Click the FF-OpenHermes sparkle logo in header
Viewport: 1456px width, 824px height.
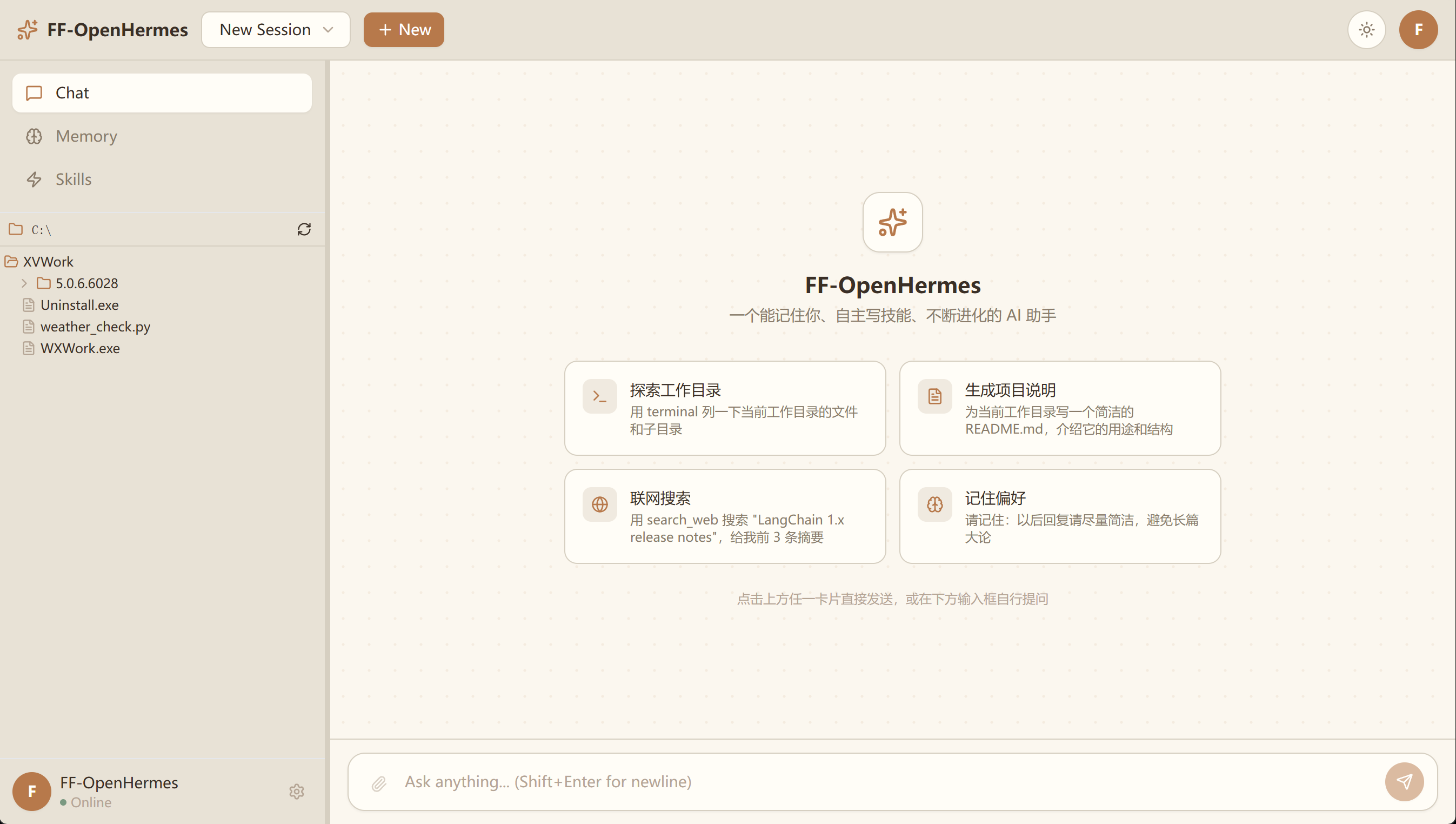[x=27, y=29]
